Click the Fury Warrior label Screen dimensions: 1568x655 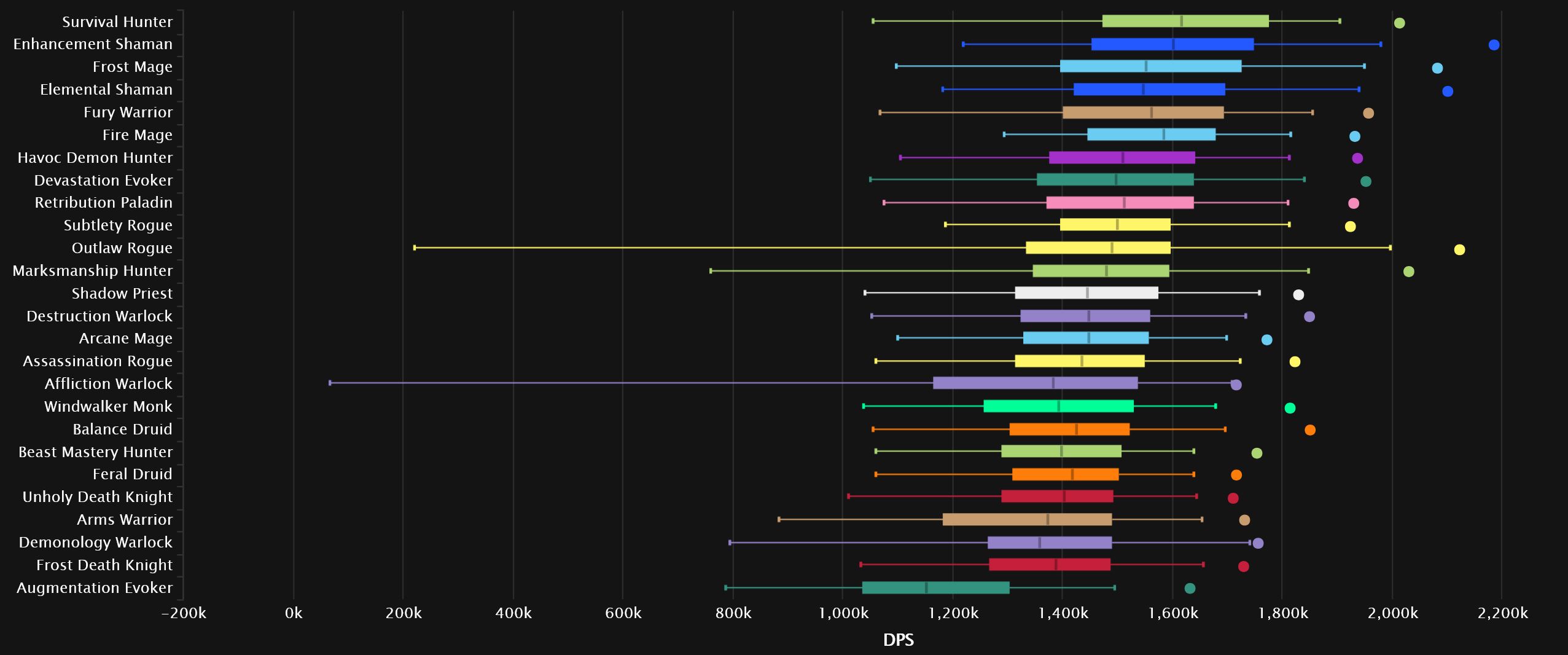(x=128, y=112)
